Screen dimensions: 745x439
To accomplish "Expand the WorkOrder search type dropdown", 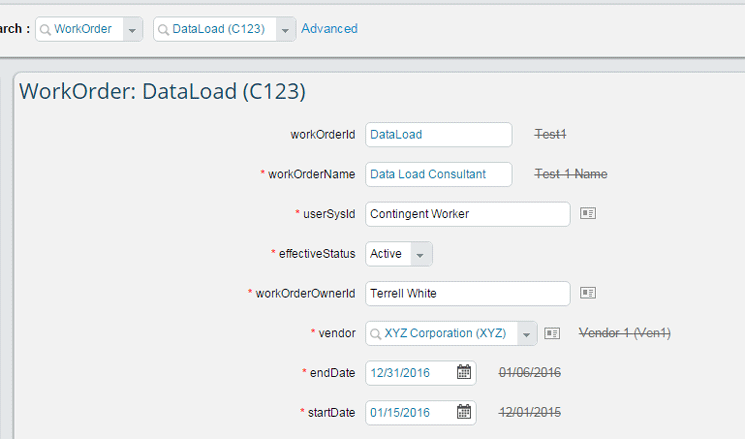I will click(x=132, y=30).
